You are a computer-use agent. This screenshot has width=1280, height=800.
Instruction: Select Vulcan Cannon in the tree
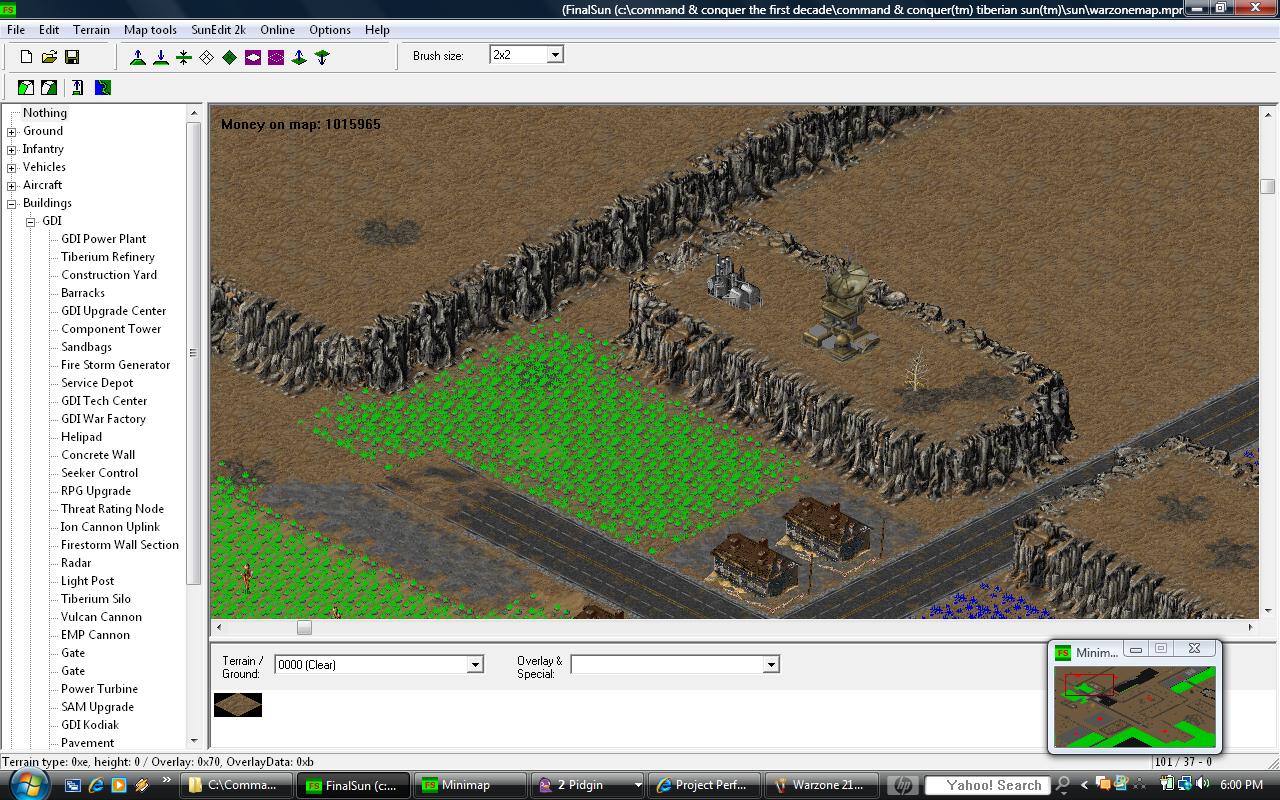click(x=101, y=617)
